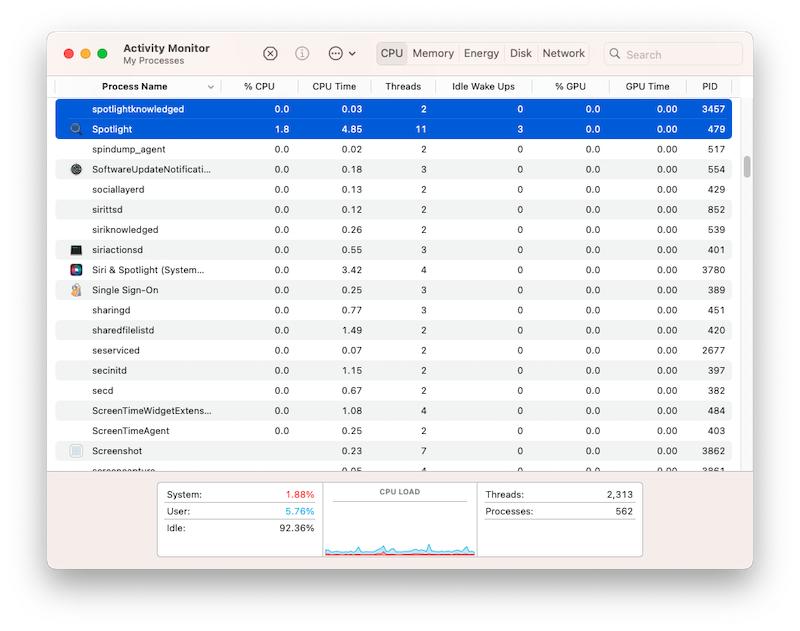Screen dimensions: 800x631
Task: Click the ellipsis more-options icon
Action: pos(335,54)
